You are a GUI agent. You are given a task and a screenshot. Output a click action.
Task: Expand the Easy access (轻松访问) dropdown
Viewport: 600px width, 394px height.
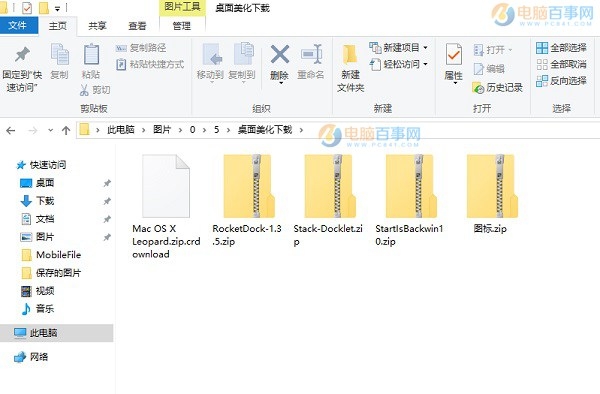pos(425,64)
